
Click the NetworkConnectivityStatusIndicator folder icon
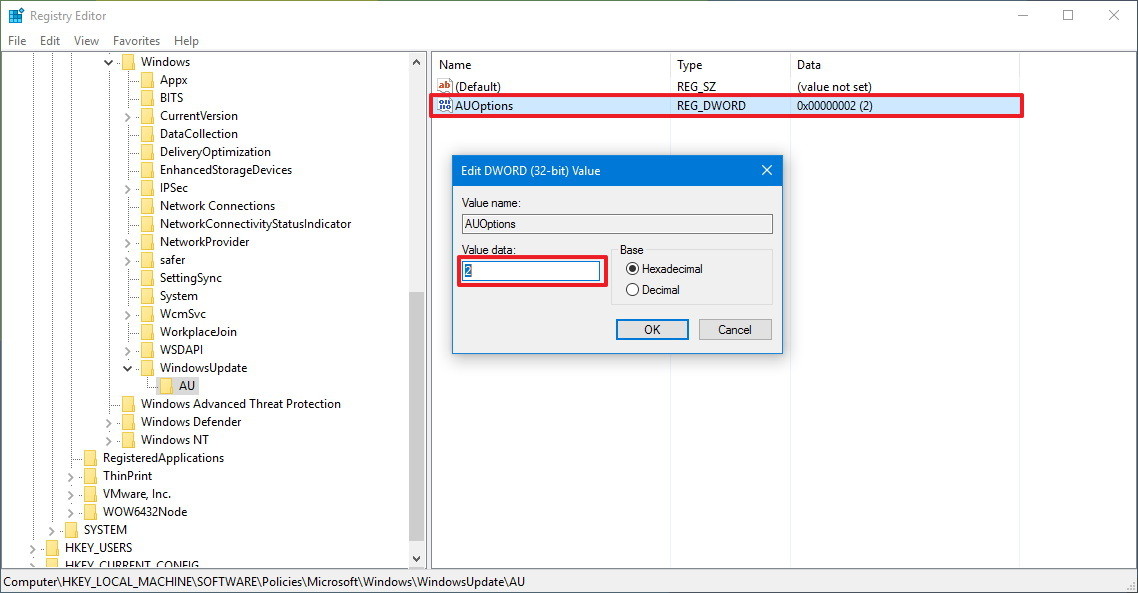tap(147, 224)
